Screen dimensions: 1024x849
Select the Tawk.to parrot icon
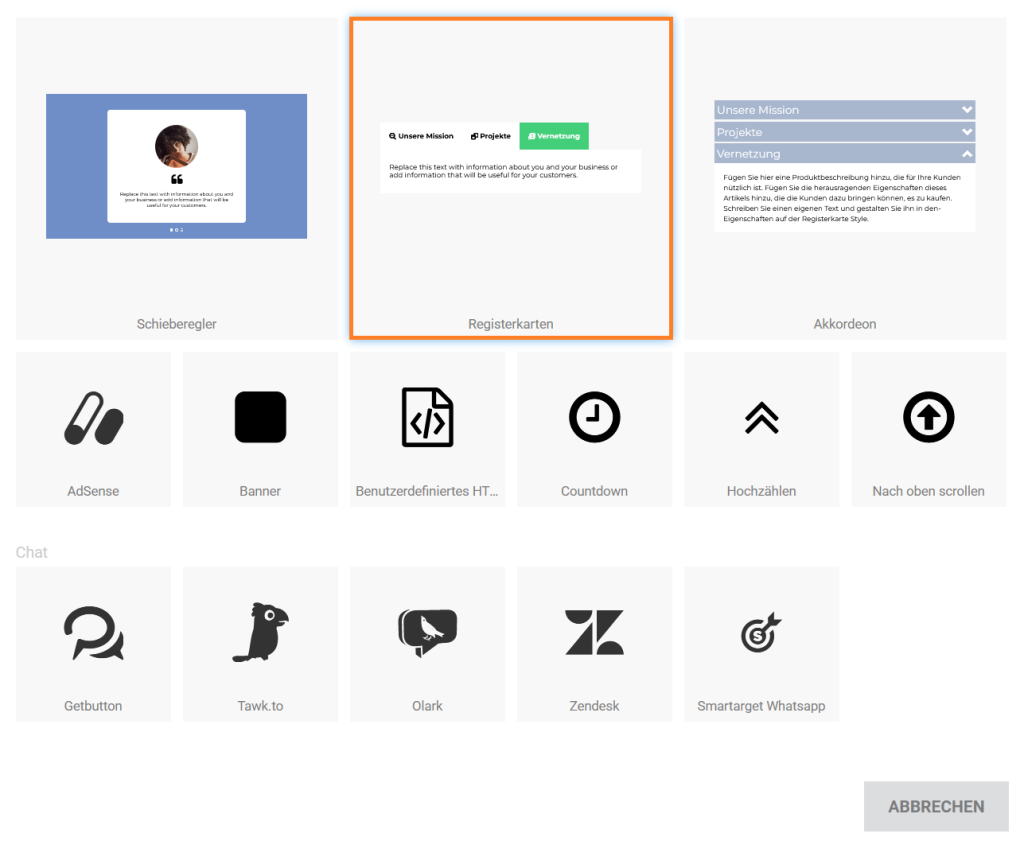(260, 633)
